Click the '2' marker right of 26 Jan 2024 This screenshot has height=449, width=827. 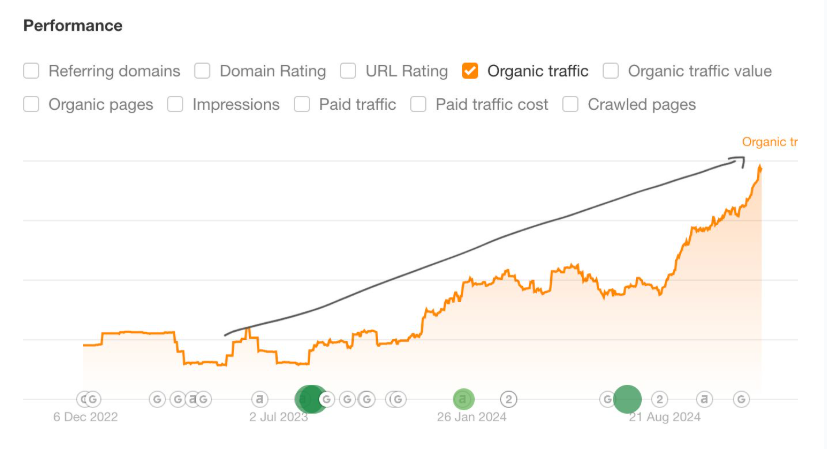click(508, 399)
